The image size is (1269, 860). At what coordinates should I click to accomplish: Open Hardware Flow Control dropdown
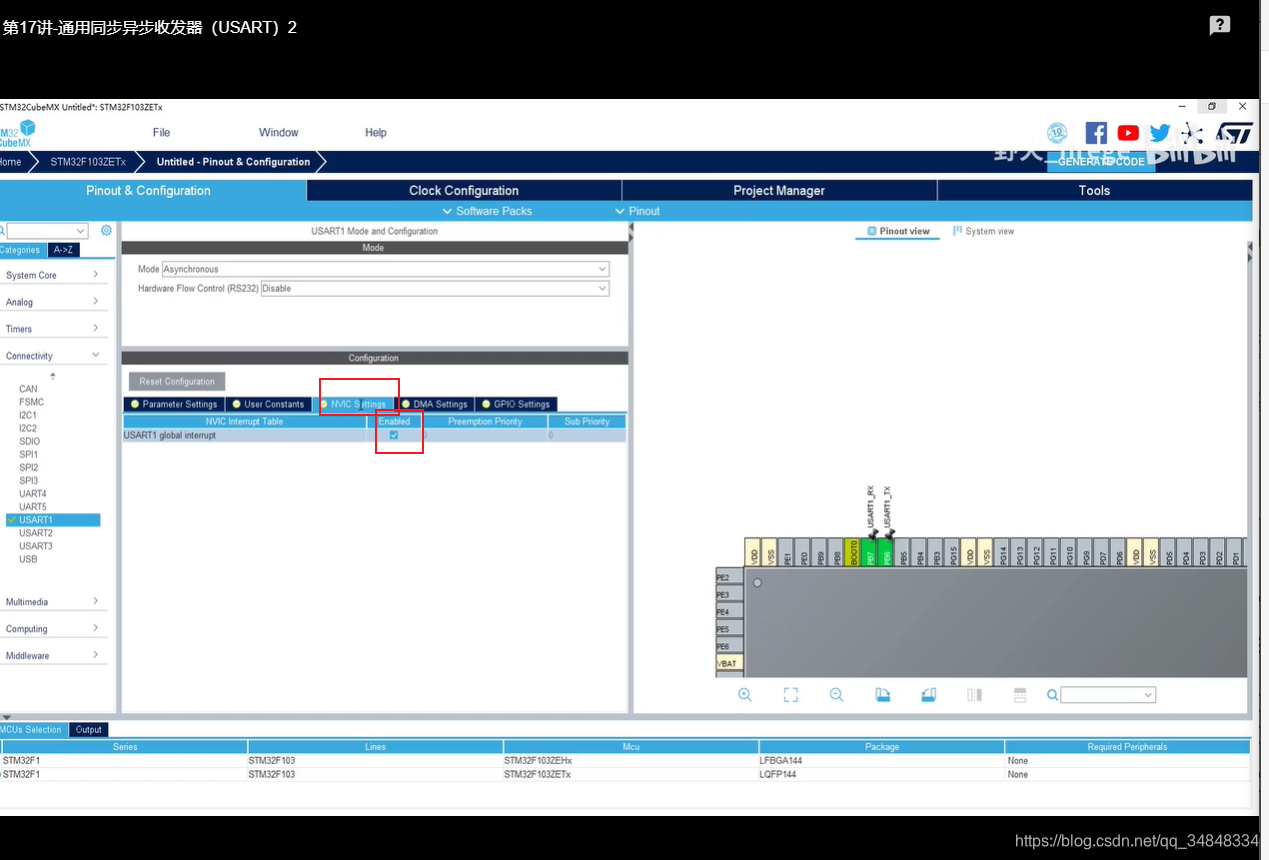pyautogui.click(x=434, y=288)
